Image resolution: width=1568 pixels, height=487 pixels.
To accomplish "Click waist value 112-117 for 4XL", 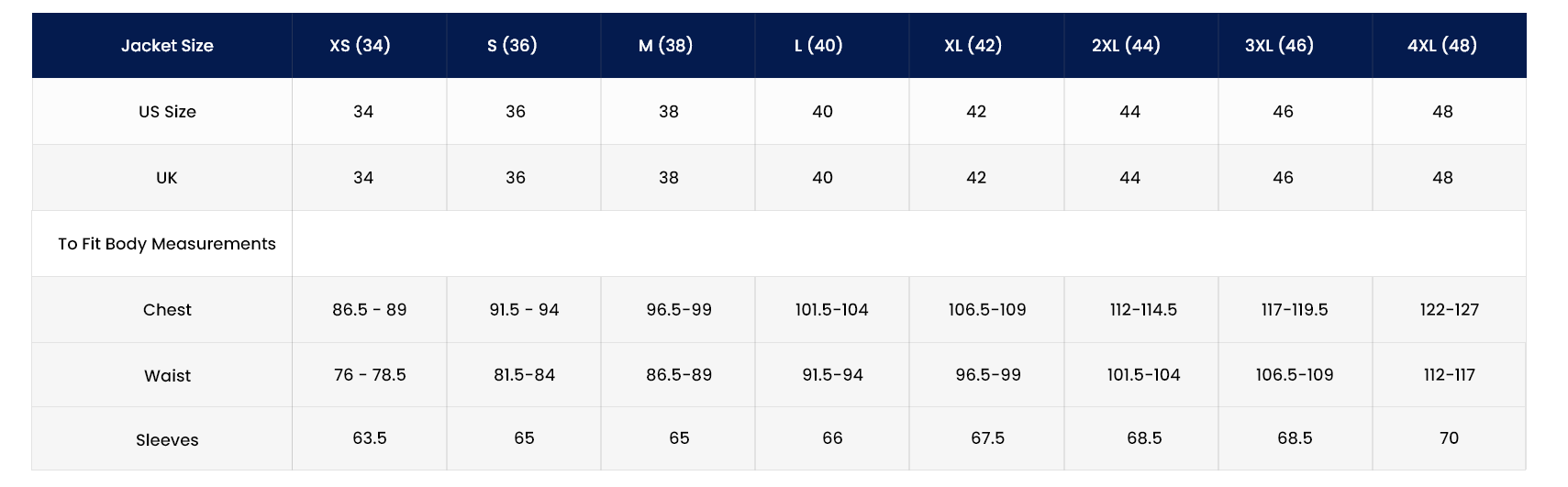I will click(x=1449, y=375).
